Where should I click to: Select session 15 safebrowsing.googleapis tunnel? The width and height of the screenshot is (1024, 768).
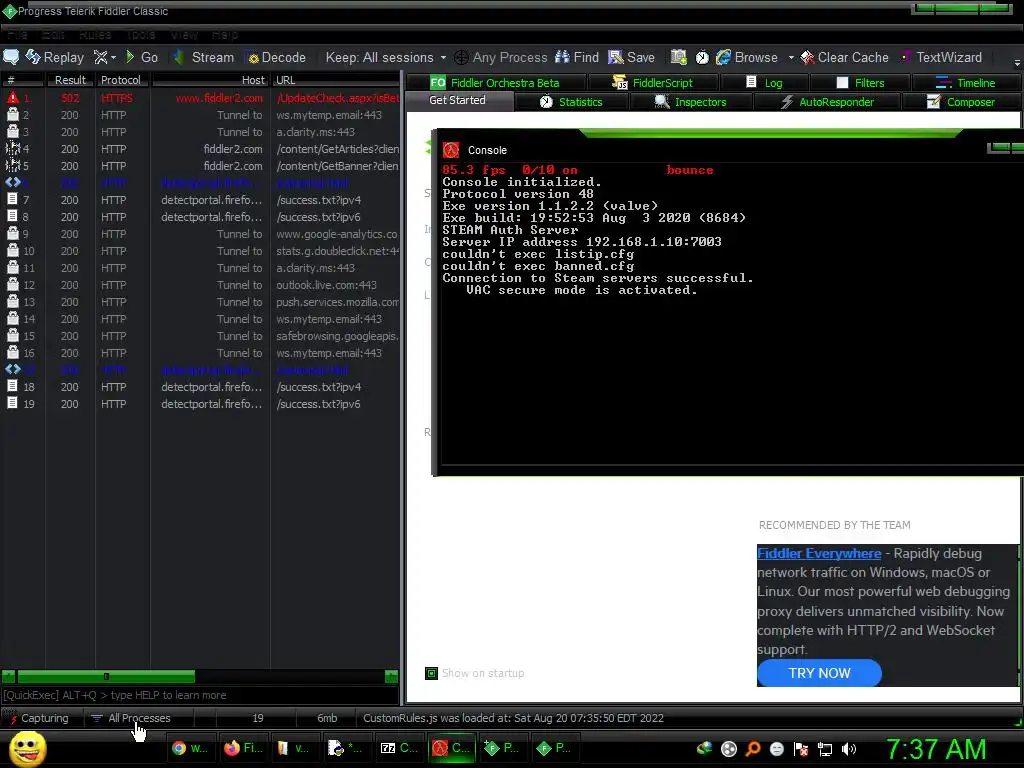[x=200, y=336]
